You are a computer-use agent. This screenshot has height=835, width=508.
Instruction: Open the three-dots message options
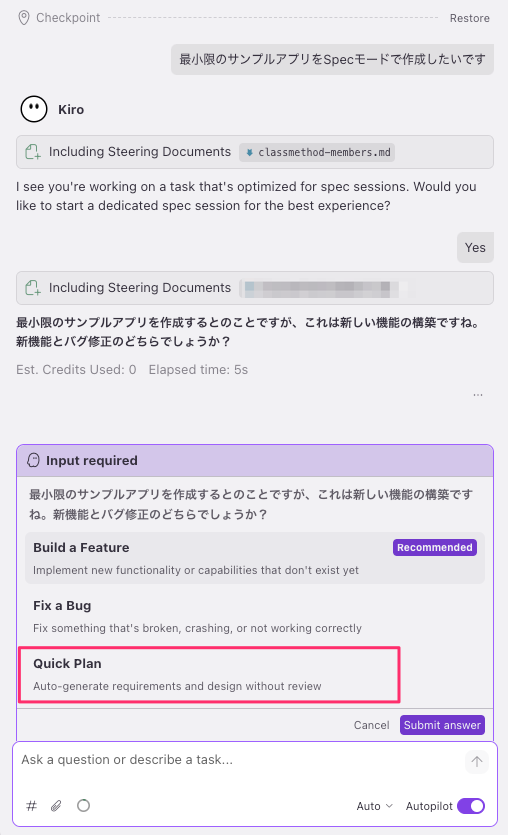tap(478, 395)
